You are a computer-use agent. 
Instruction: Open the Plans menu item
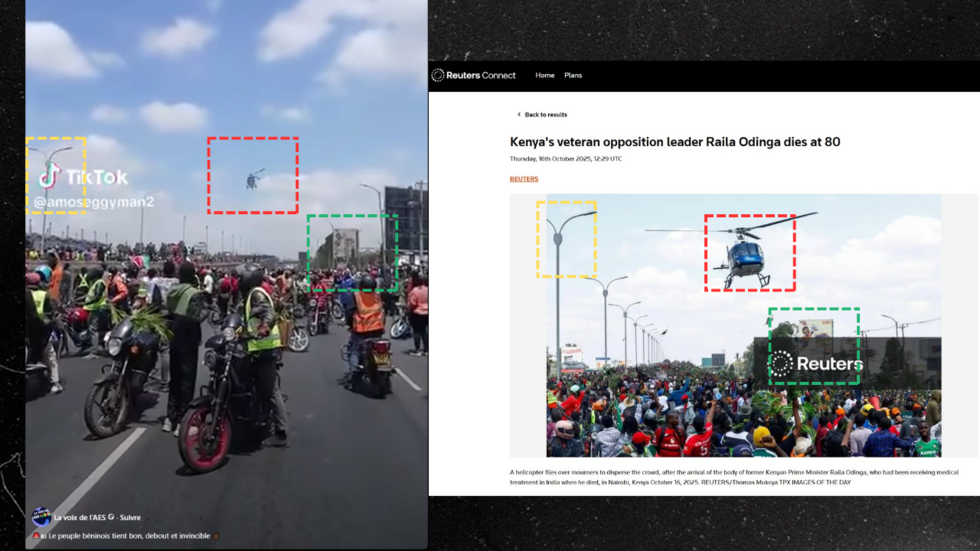click(x=573, y=76)
